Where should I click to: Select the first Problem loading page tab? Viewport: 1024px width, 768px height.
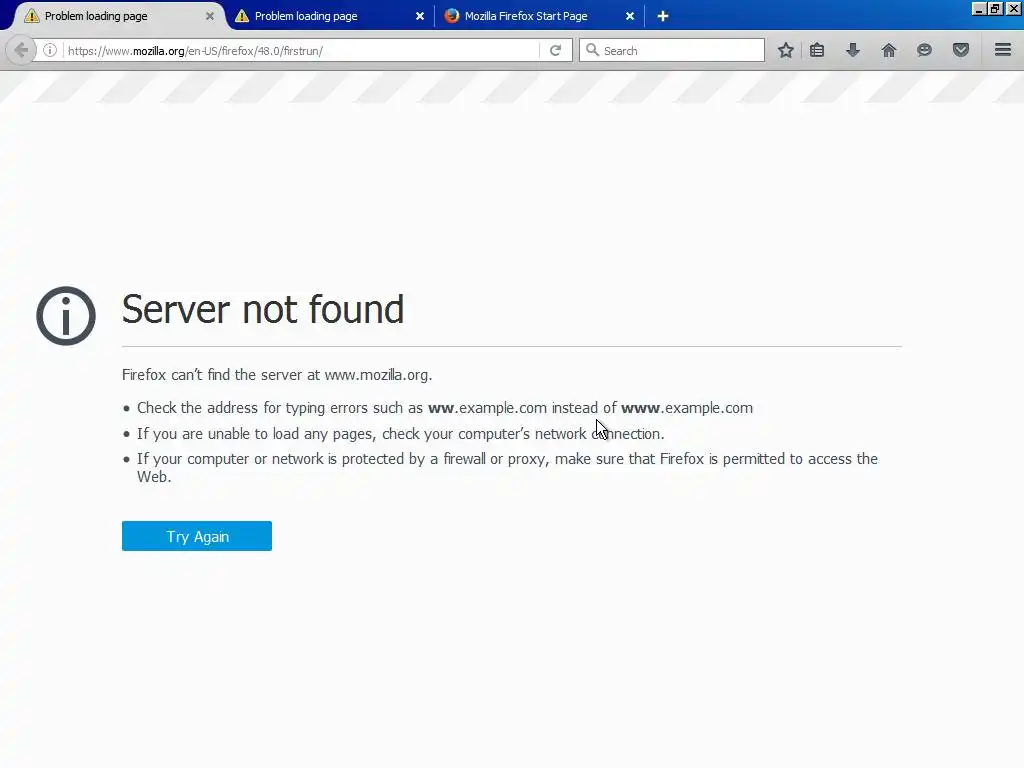118,16
